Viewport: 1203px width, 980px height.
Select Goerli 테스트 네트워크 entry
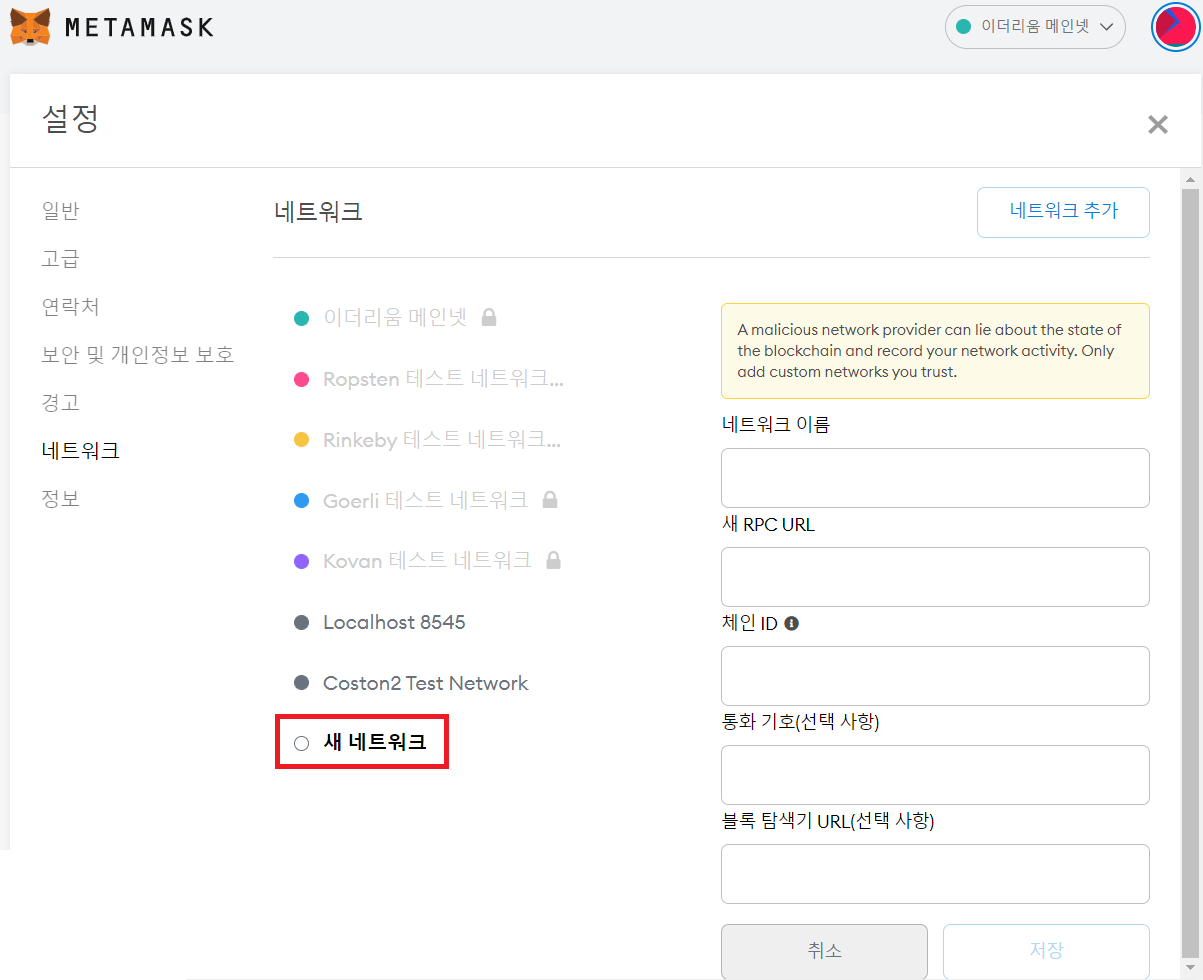(x=425, y=500)
